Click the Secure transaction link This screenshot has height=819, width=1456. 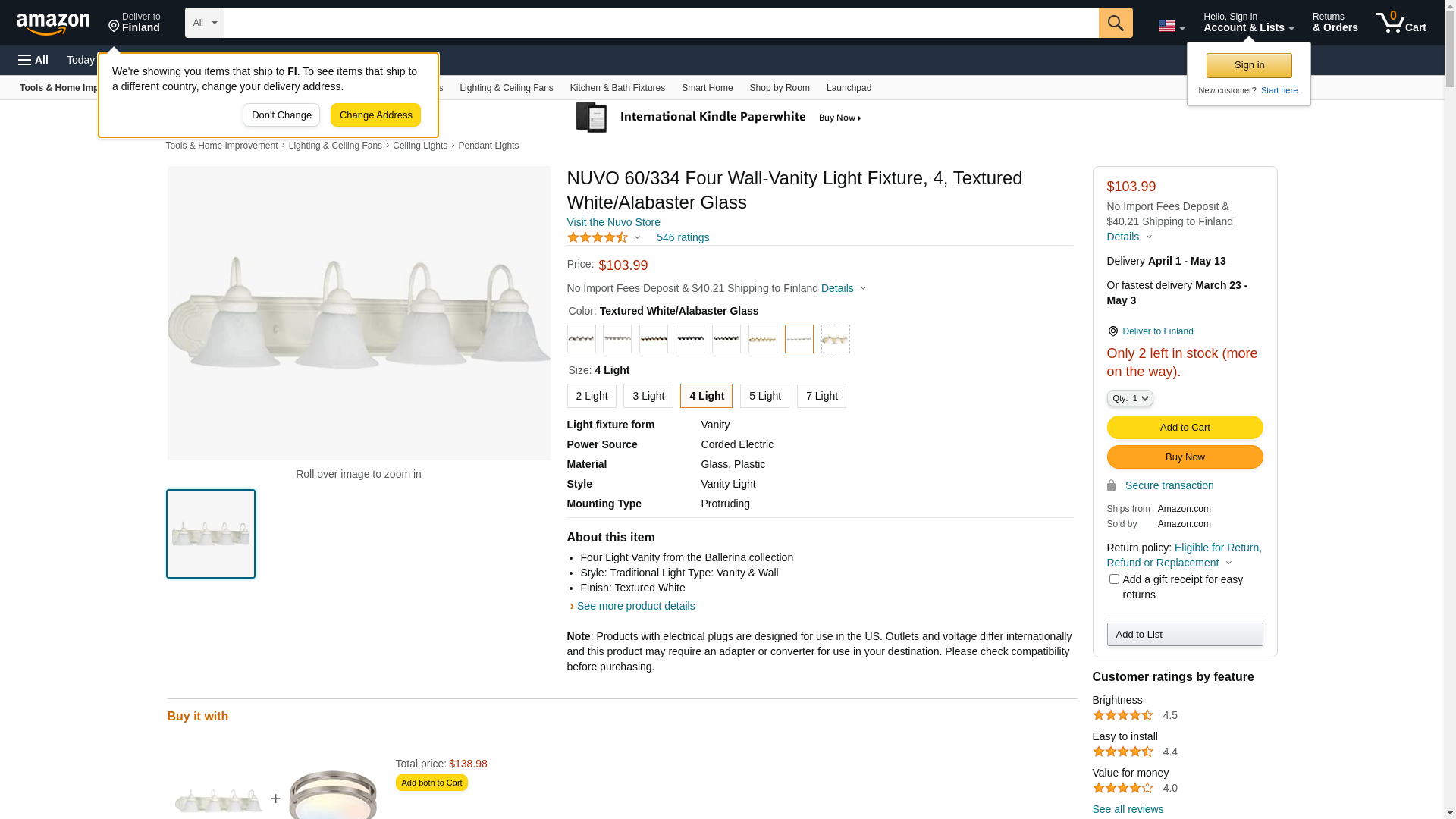1169,485
